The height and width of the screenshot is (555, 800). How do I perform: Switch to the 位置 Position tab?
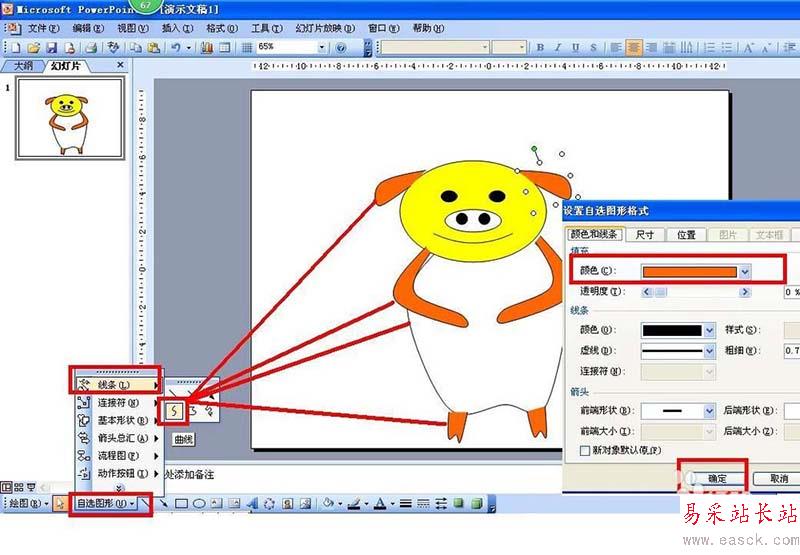pos(686,235)
